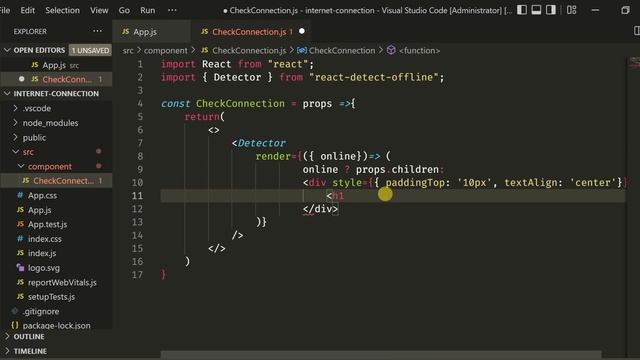Expand the Outline section
This screenshot has height=360, width=640.
tap(29, 337)
